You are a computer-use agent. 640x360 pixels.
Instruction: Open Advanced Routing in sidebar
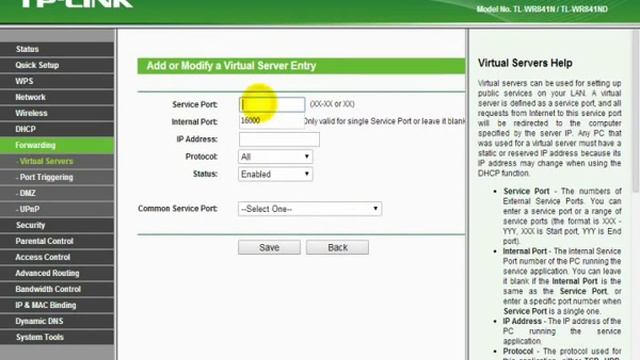tap(57, 273)
